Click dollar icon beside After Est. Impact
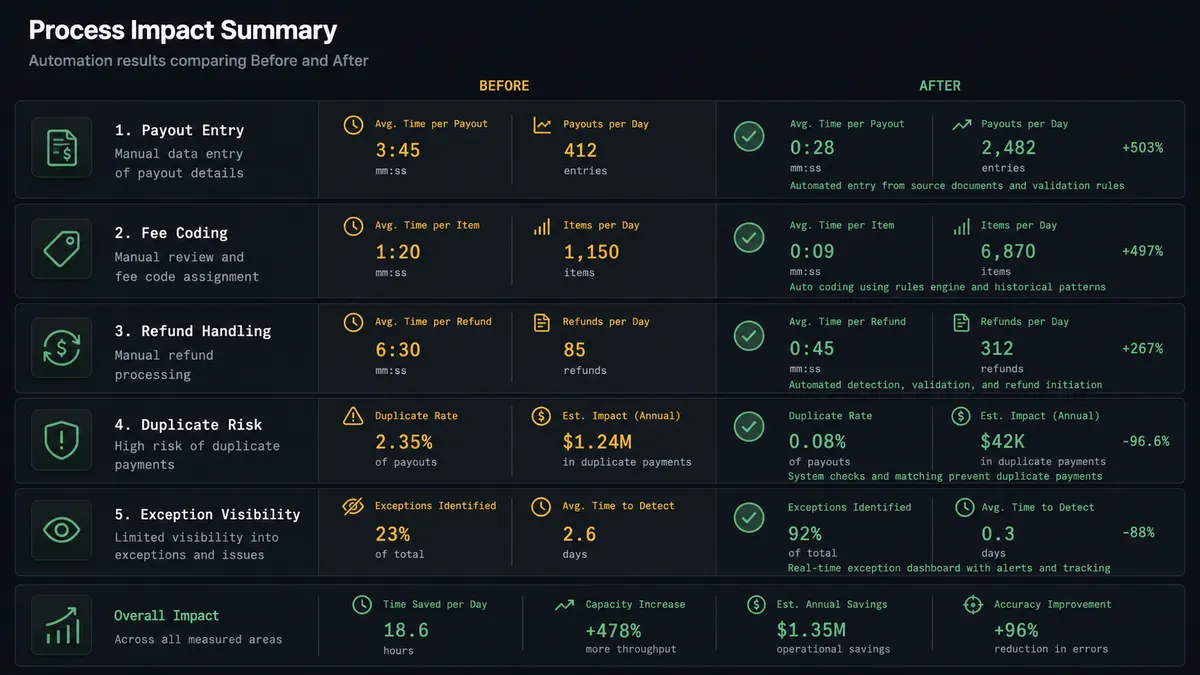1200x675 pixels. click(961, 416)
